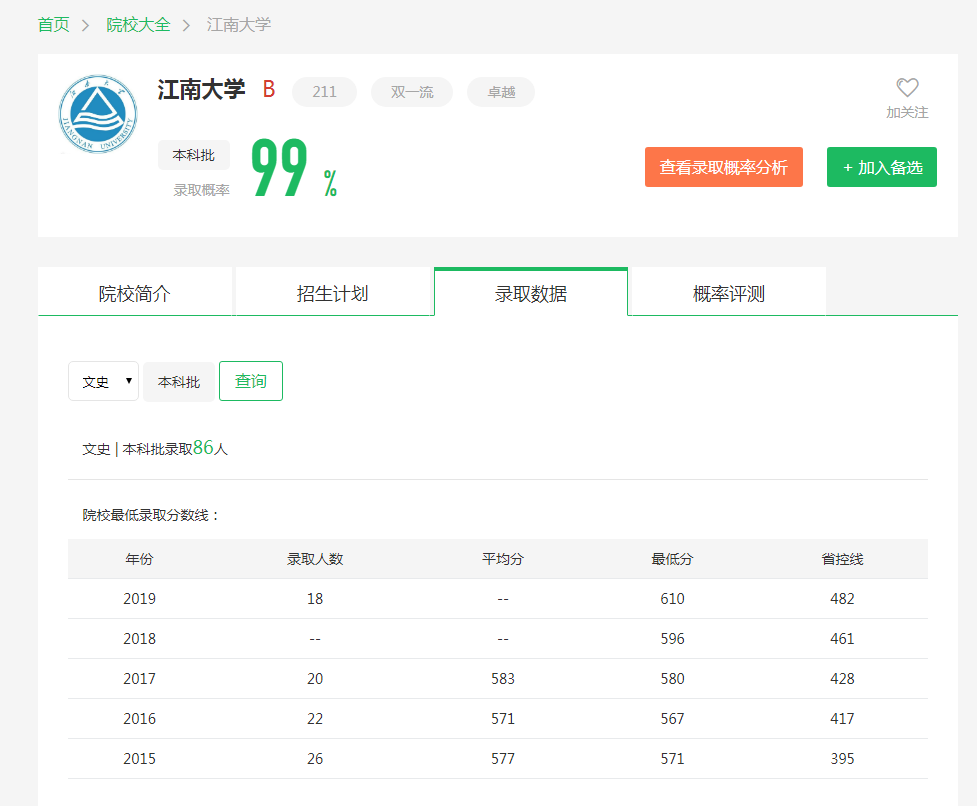This screenshot has height=806, width=977.
Task: Click the 加入备选 button
Action: [x=881, y=167]
